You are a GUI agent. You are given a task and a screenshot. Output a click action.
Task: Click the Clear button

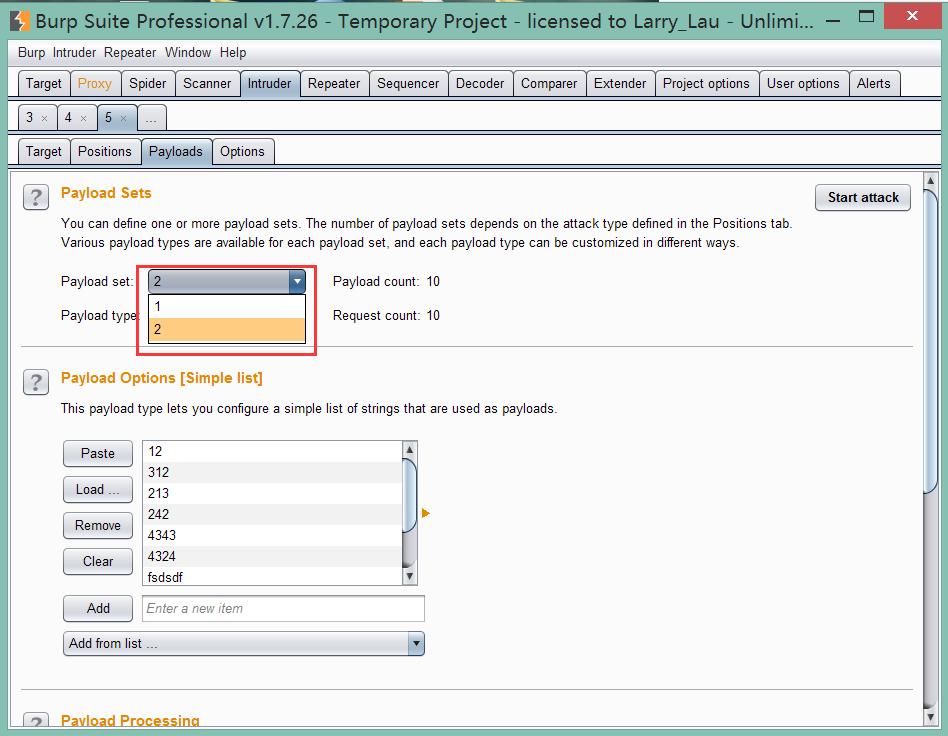(x=98, y=561)
